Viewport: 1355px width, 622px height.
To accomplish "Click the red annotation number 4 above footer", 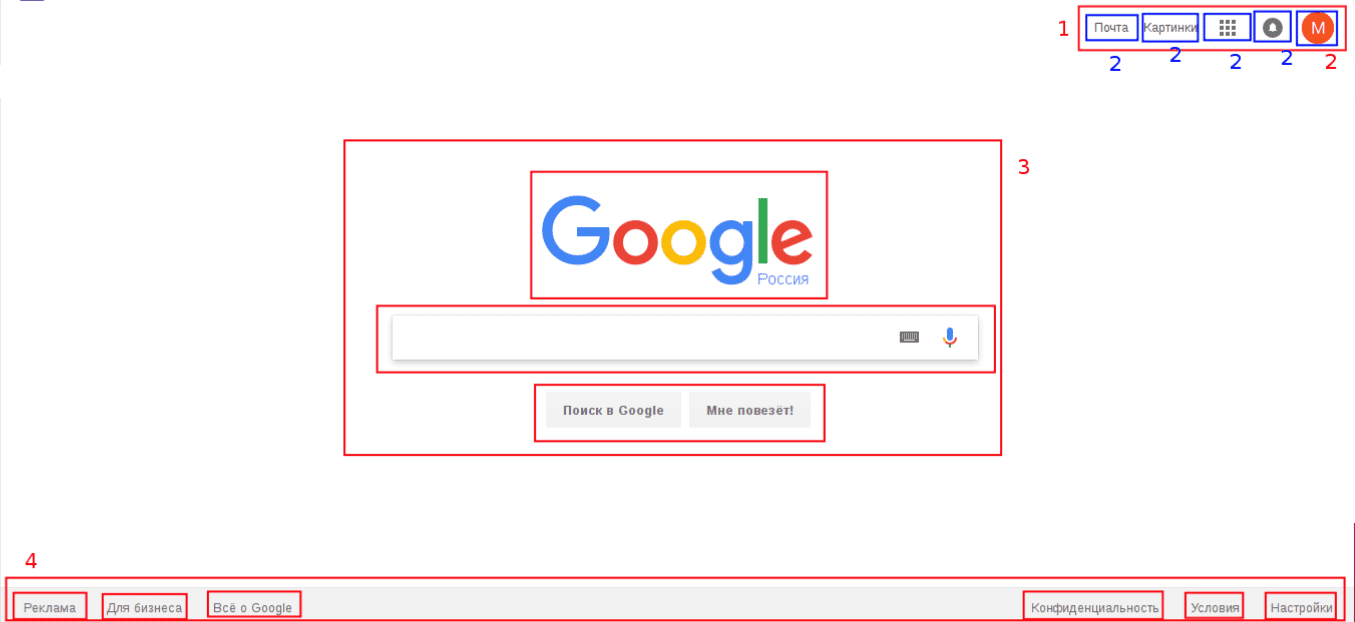I will pyautogui.click(x=31, y=561).
